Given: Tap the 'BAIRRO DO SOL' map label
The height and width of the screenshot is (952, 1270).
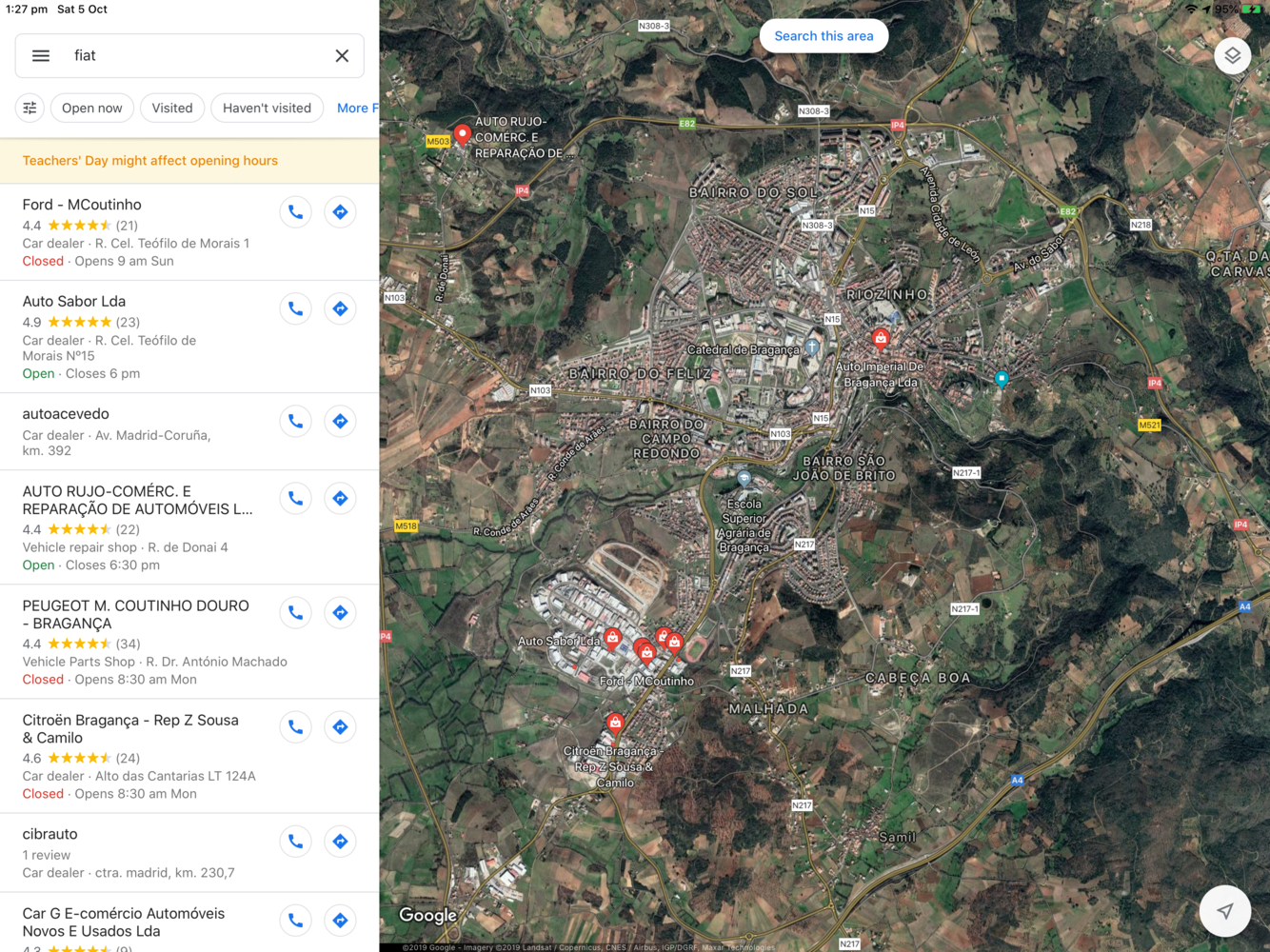Looking at the screenshot, I should (754, 192).
